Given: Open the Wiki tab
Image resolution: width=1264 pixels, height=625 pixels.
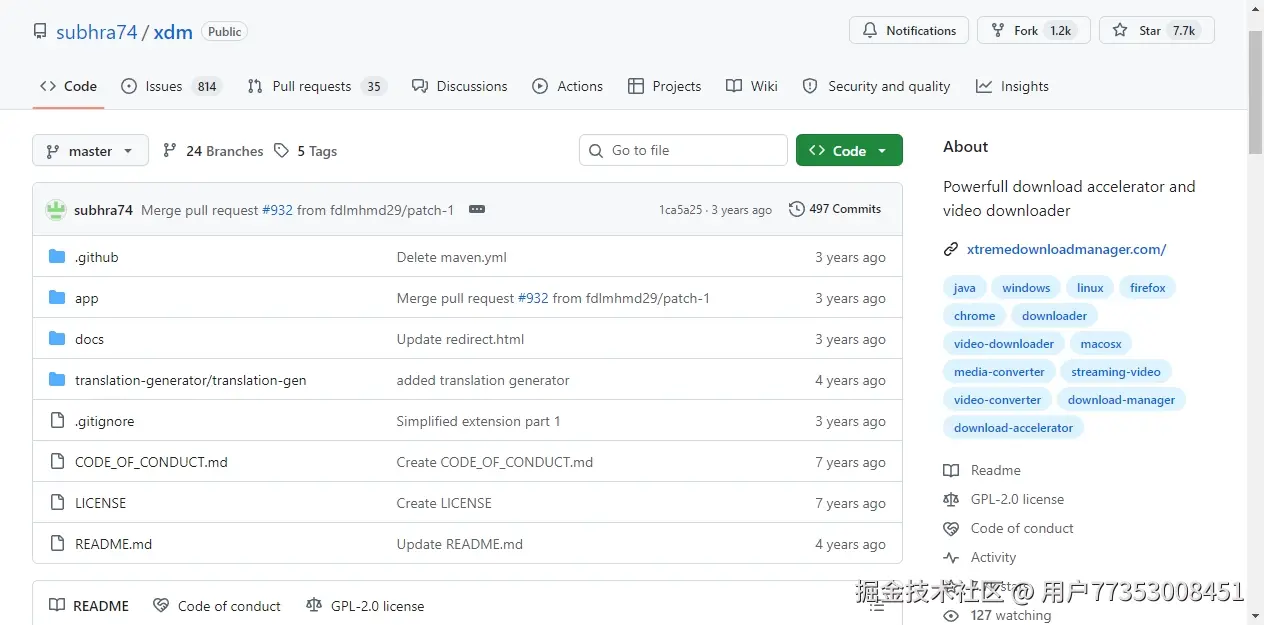Looking at the screenshot, I should coord(752,86).
